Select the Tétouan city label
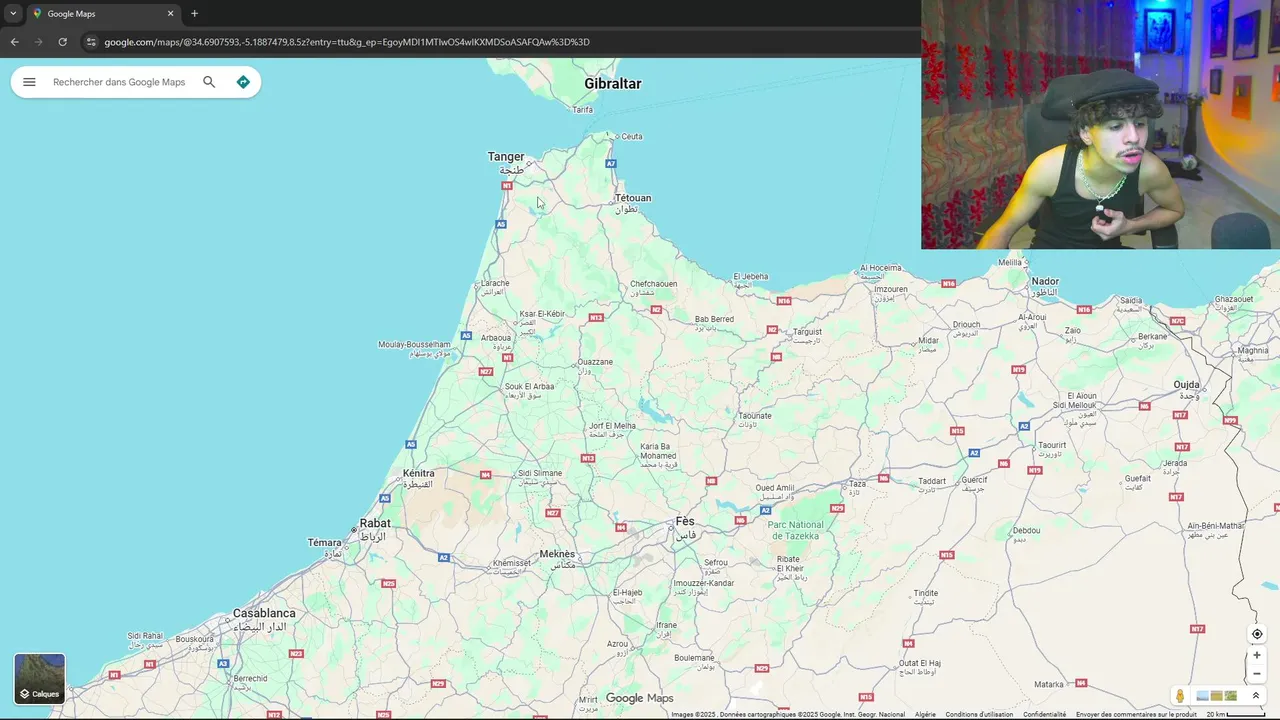Viewport: 1280px width, 720px height. click(633, 198)
